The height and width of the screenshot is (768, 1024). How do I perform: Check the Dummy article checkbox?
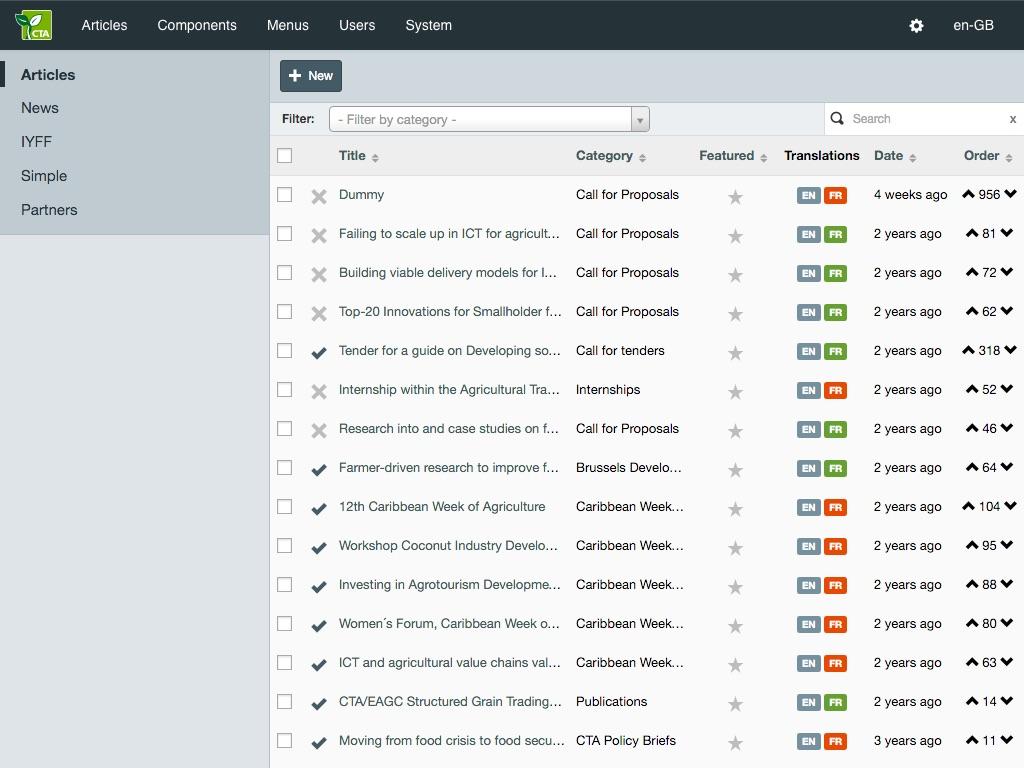point(285,195)
